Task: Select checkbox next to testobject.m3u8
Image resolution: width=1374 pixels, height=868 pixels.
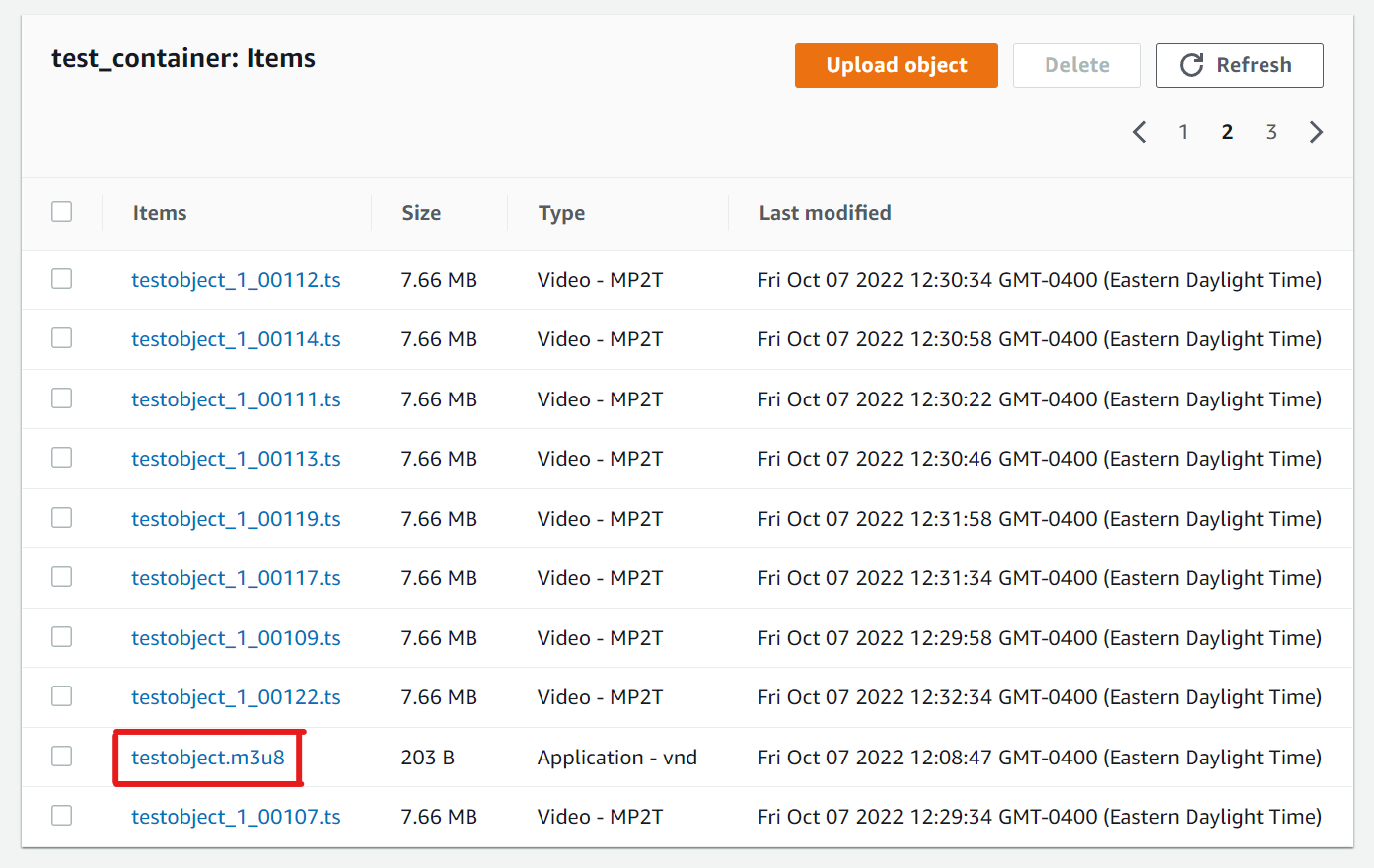Action: pyautogui.click(x=62, y=757)
